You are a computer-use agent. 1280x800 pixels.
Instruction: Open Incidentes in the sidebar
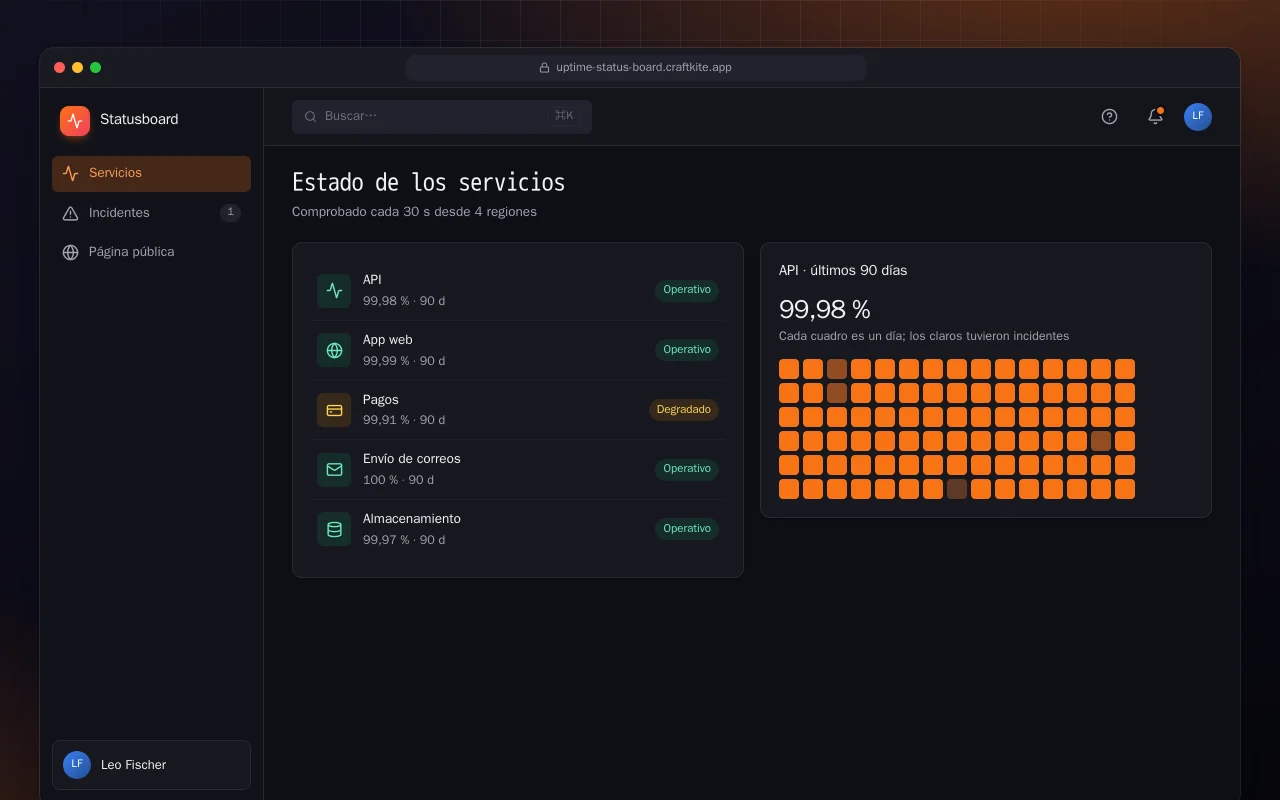coord(151,213)
